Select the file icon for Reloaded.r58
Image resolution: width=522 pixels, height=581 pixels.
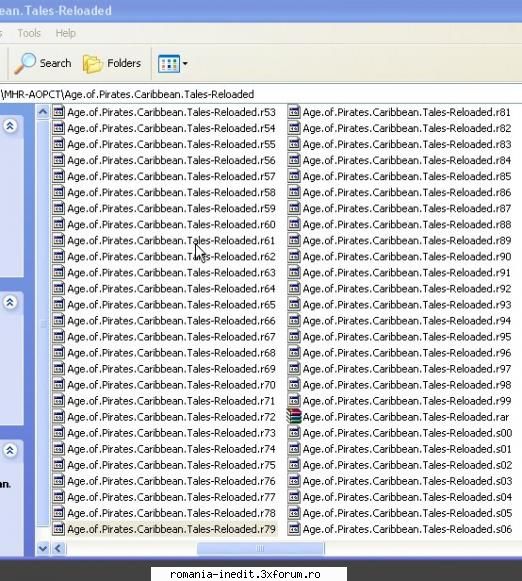59,192
